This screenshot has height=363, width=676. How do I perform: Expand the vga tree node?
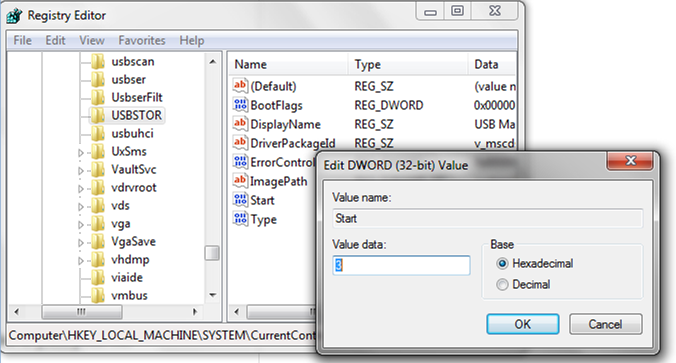(81, 225)
